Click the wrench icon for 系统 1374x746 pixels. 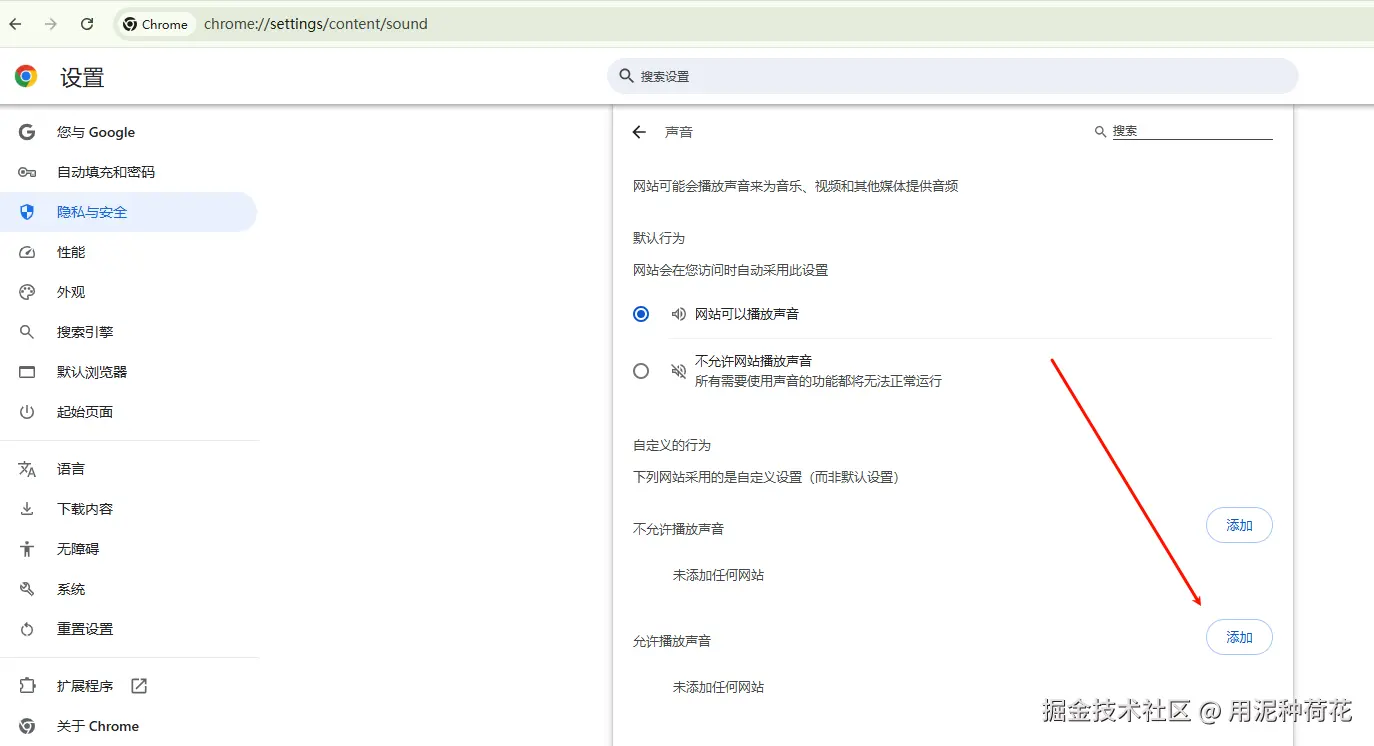pos(27,589)
